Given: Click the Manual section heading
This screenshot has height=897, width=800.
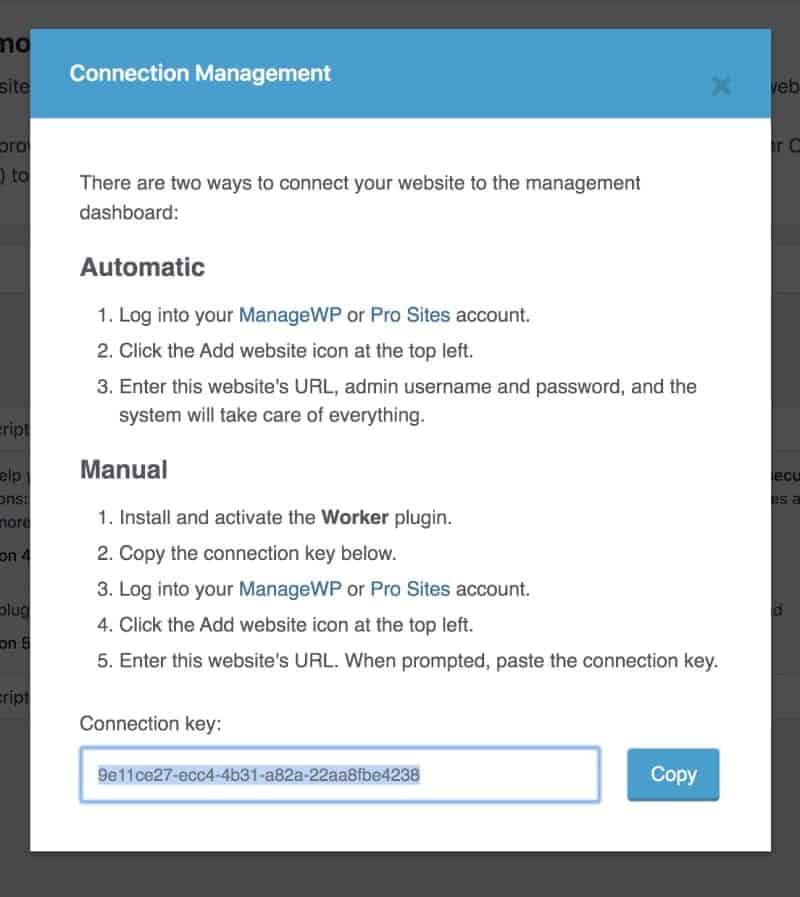Looking at the screenshot, I should 124,469.
